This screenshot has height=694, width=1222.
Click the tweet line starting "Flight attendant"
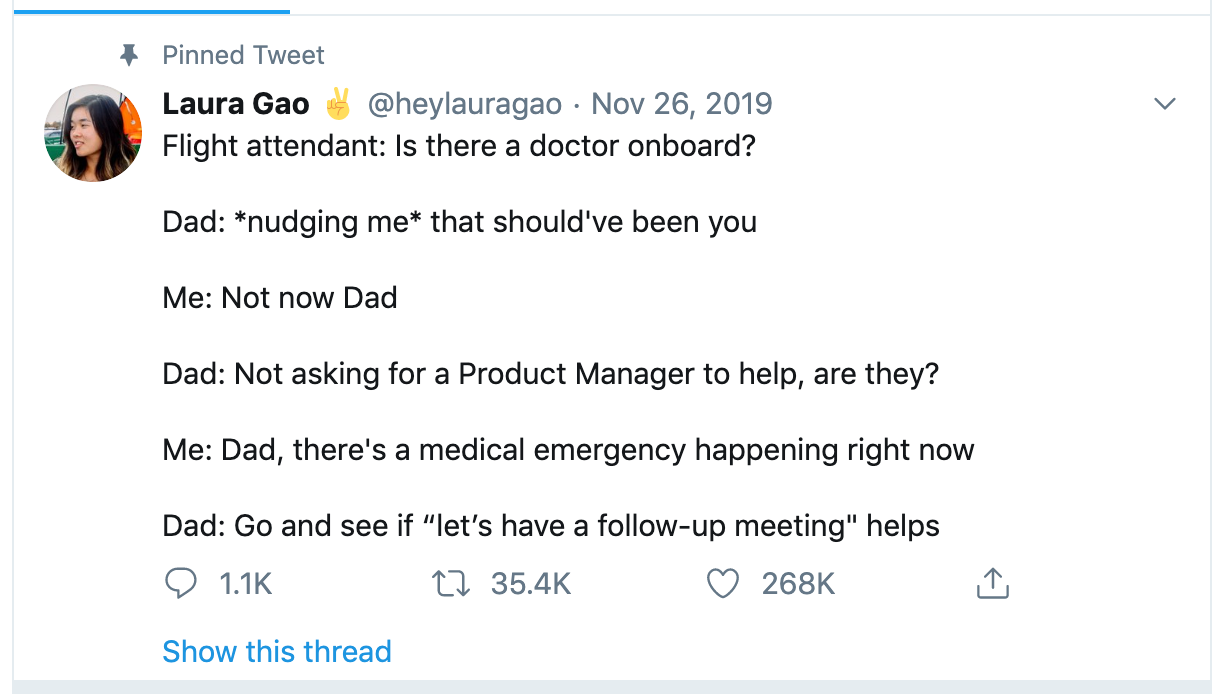[x=459, y=146]
